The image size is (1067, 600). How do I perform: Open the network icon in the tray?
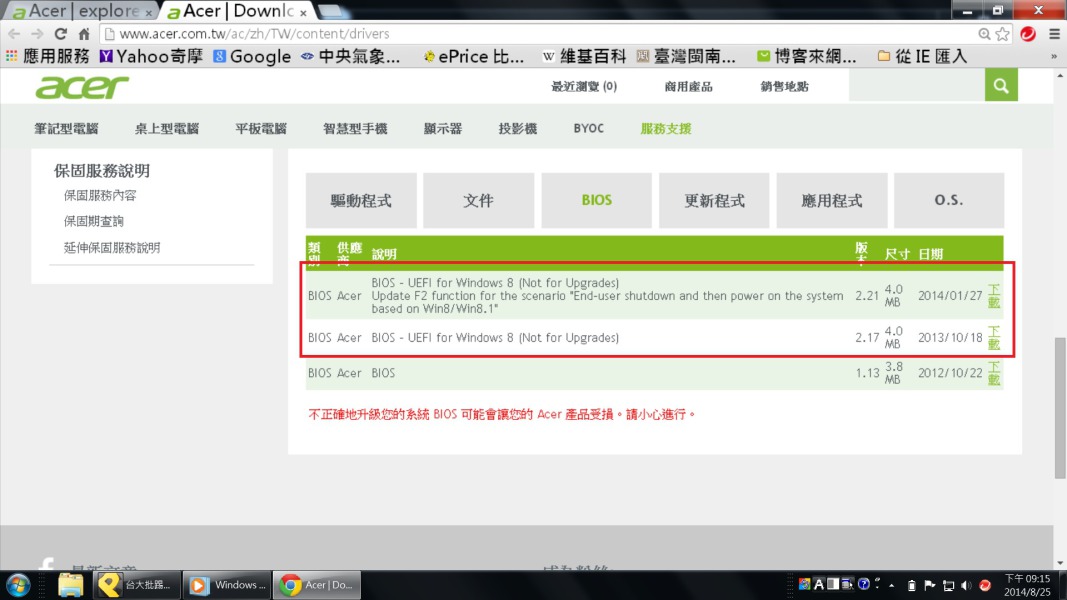(x=948, y=585)
